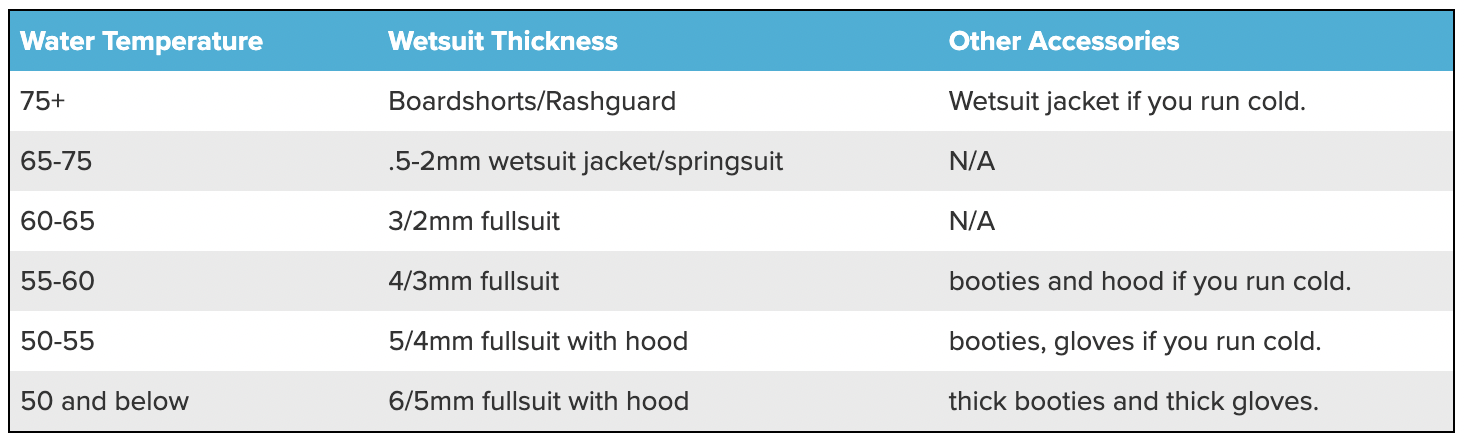Click the 3/2mm fullsuit cell

(474, 221)
